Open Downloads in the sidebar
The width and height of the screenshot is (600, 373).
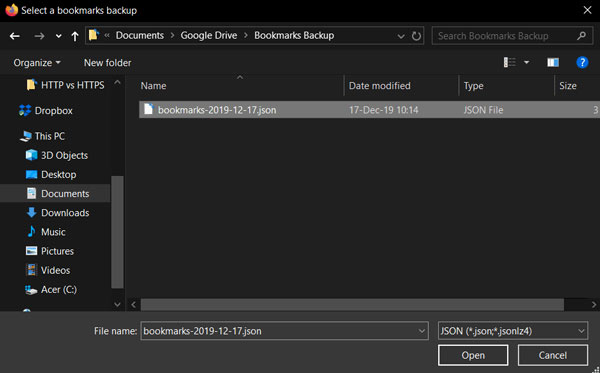[58, 213]
